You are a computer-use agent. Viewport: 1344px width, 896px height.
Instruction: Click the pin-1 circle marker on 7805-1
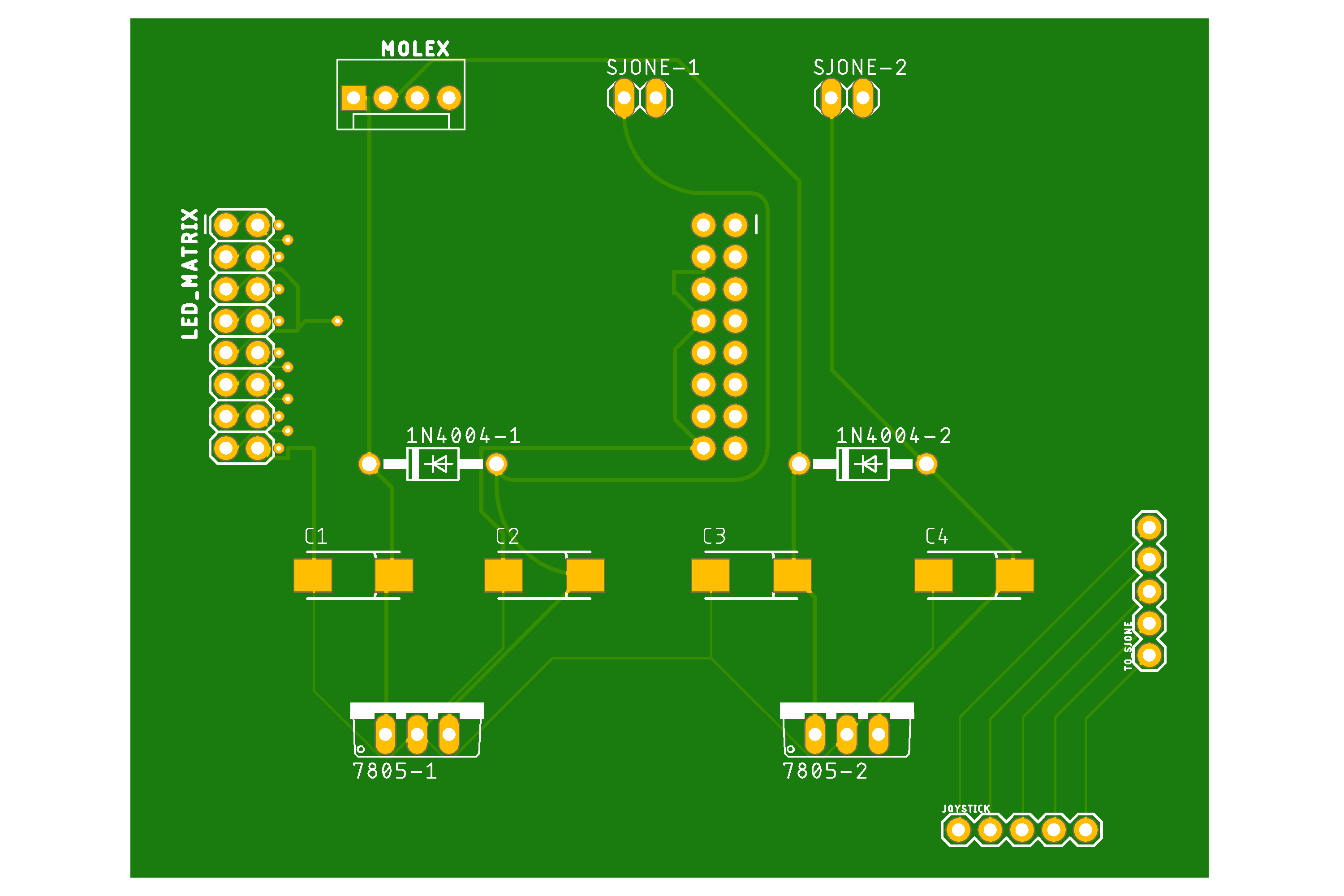[361, 749]
